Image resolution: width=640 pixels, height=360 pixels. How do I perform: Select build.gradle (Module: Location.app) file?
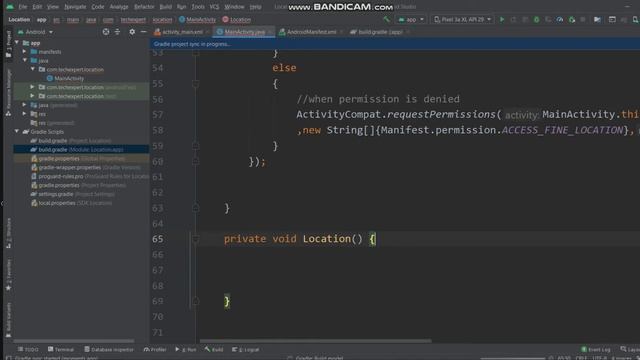[x=81, y=149]
